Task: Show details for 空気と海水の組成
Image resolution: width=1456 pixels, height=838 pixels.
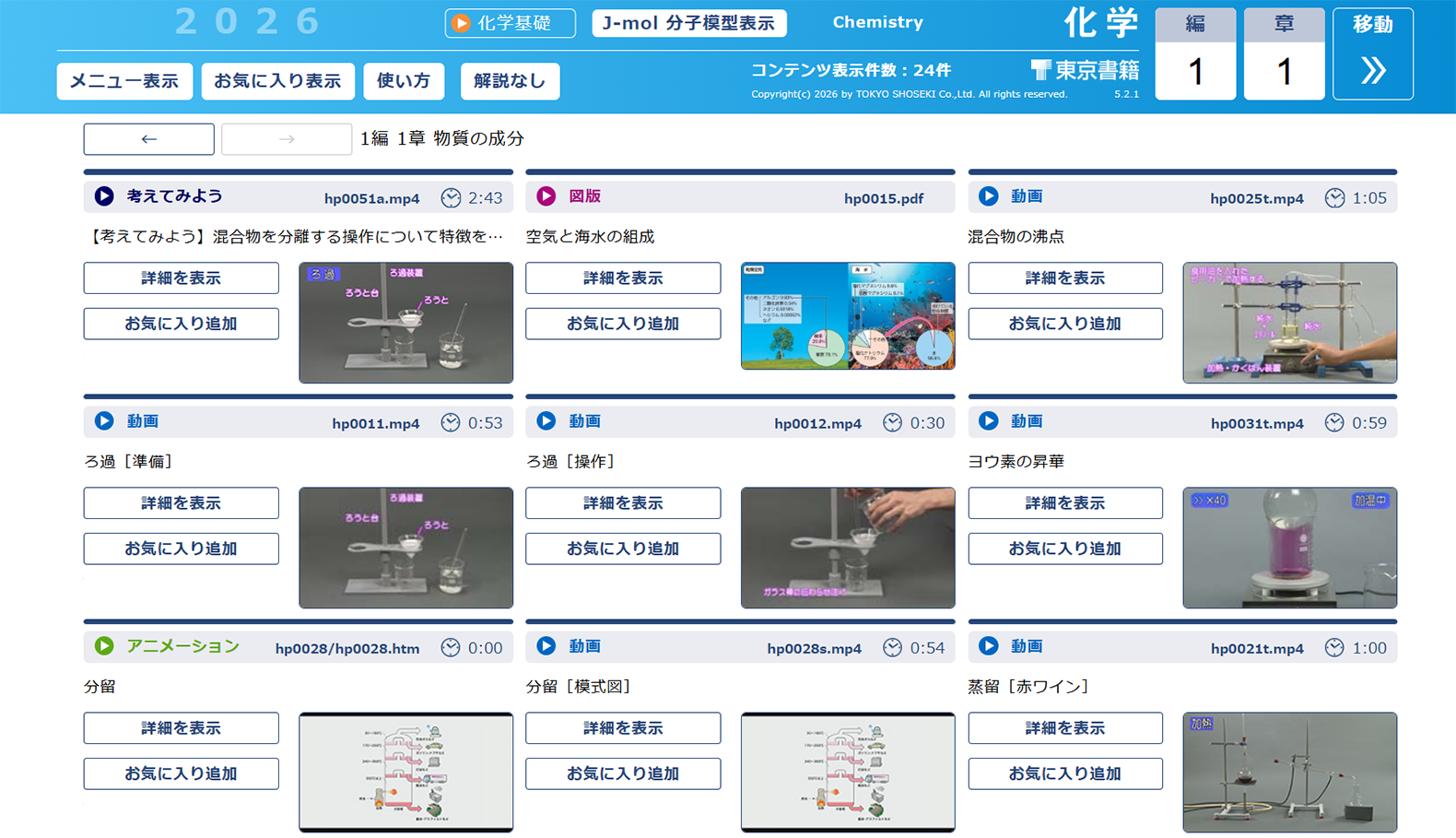Action: click(x=623, y=278)
